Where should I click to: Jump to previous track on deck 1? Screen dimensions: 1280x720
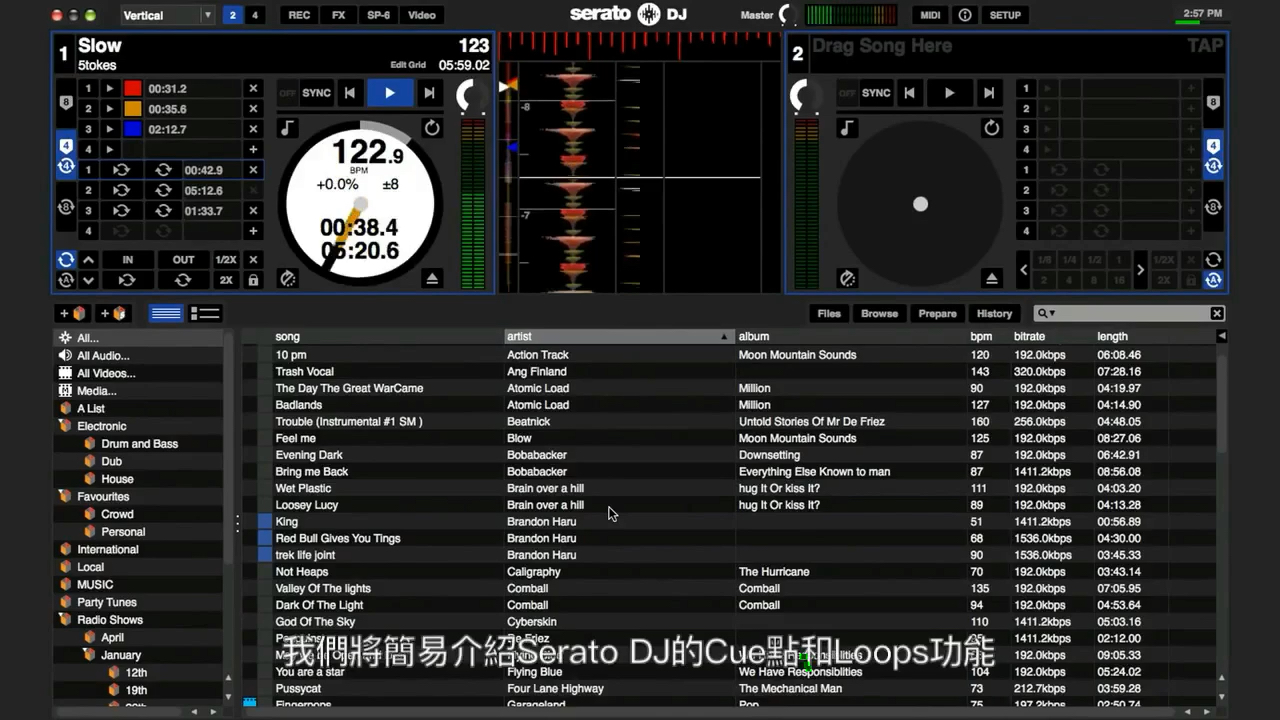(349, 93)
